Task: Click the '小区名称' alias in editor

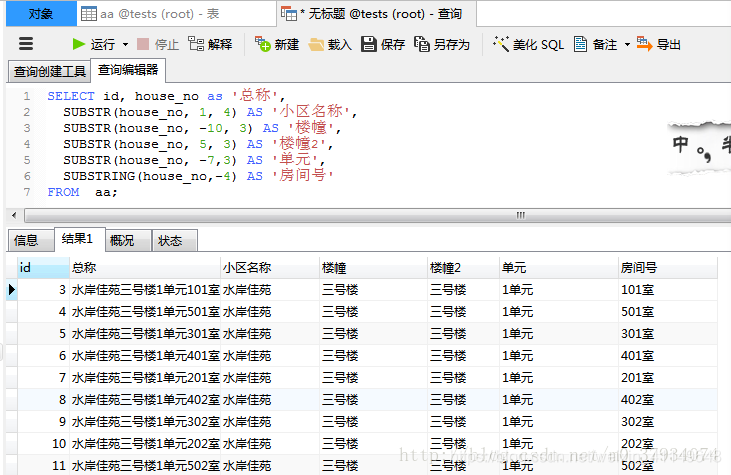Action: [310, 111]
